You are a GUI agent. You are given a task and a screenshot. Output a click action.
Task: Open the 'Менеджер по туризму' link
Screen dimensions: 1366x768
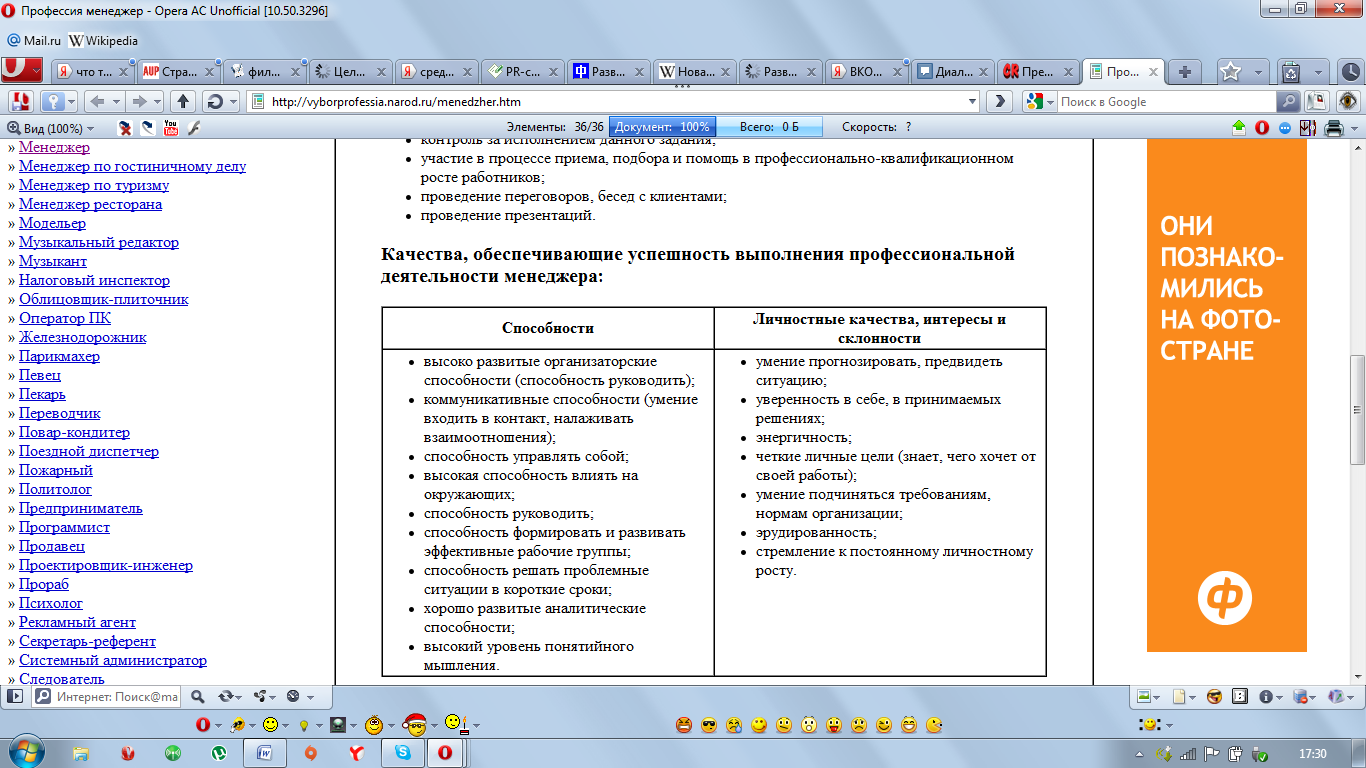pos(94,185)
